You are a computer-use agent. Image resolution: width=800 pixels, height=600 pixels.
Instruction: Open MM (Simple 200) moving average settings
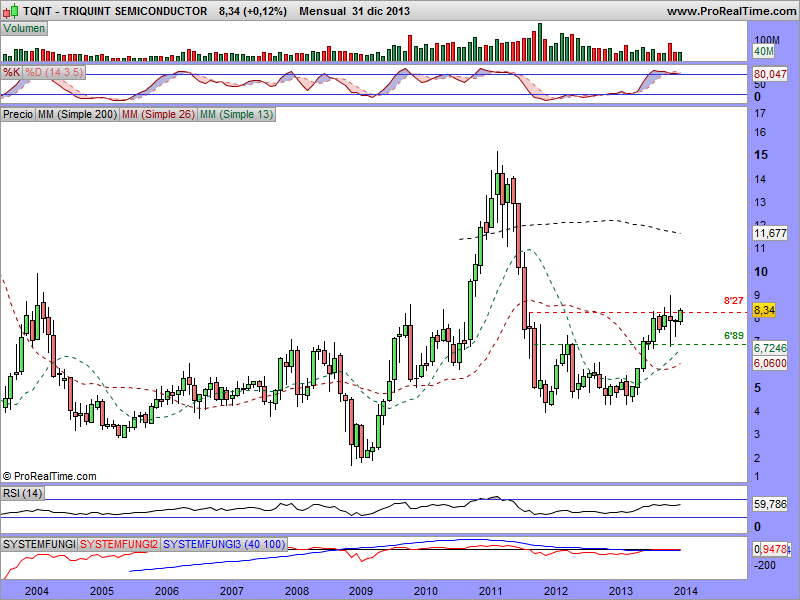click(77, 114)
